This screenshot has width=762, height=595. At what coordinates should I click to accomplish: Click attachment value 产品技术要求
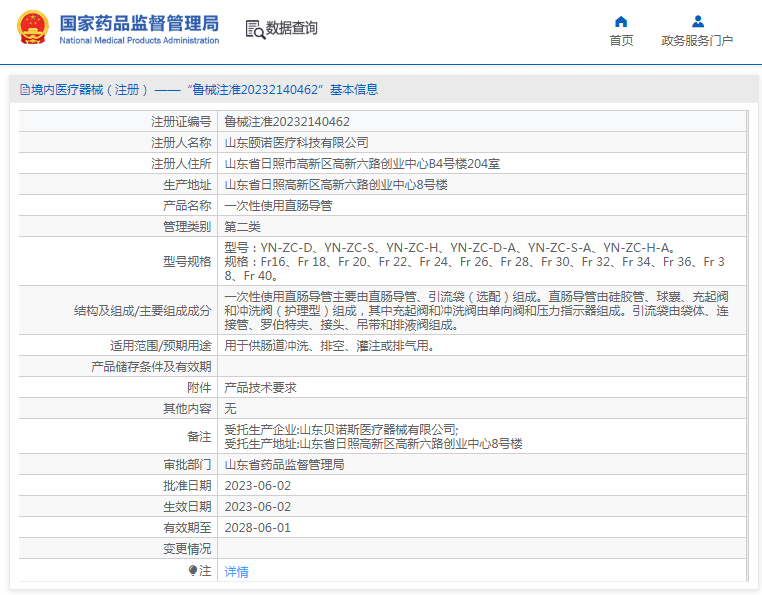[x=260, y=387]
